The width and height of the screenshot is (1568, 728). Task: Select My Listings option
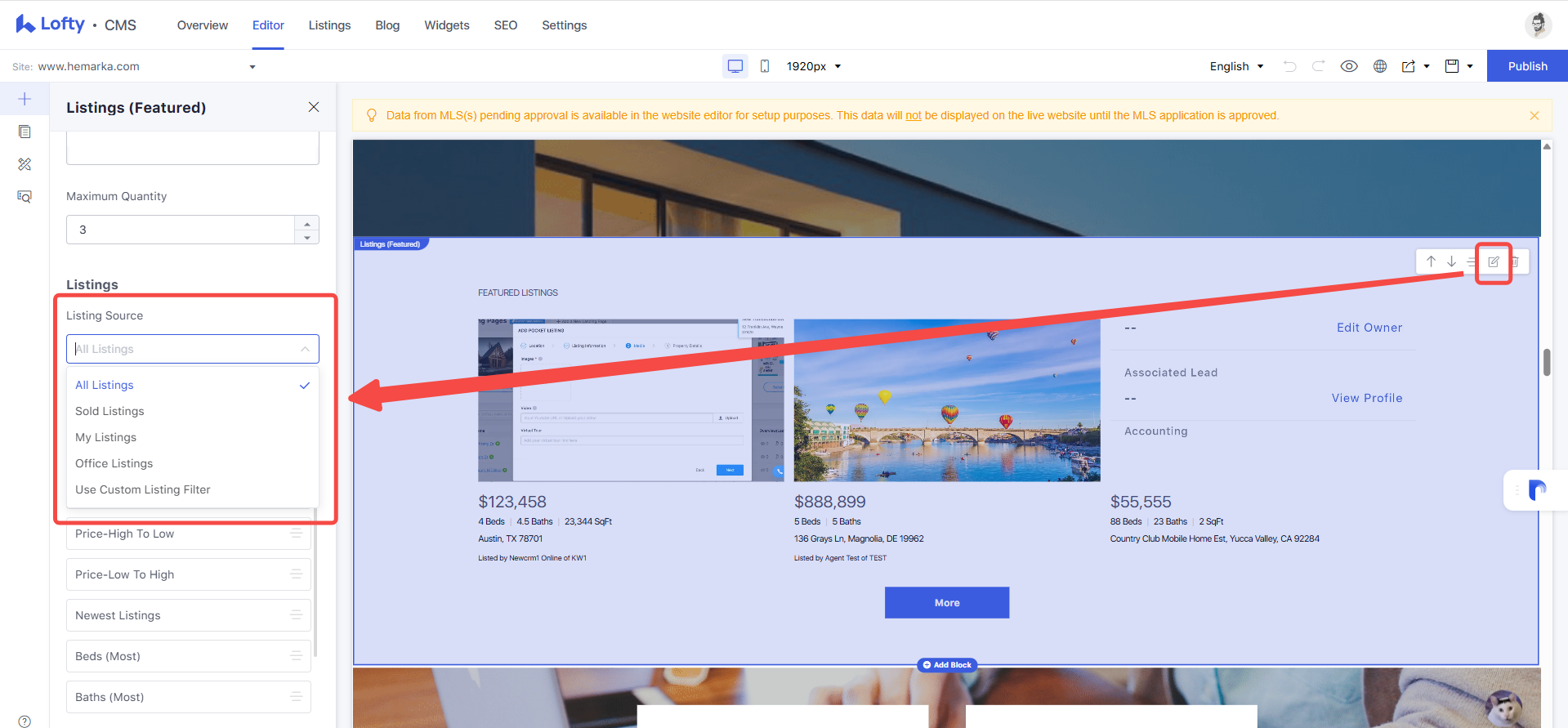(x=192, y=437)
